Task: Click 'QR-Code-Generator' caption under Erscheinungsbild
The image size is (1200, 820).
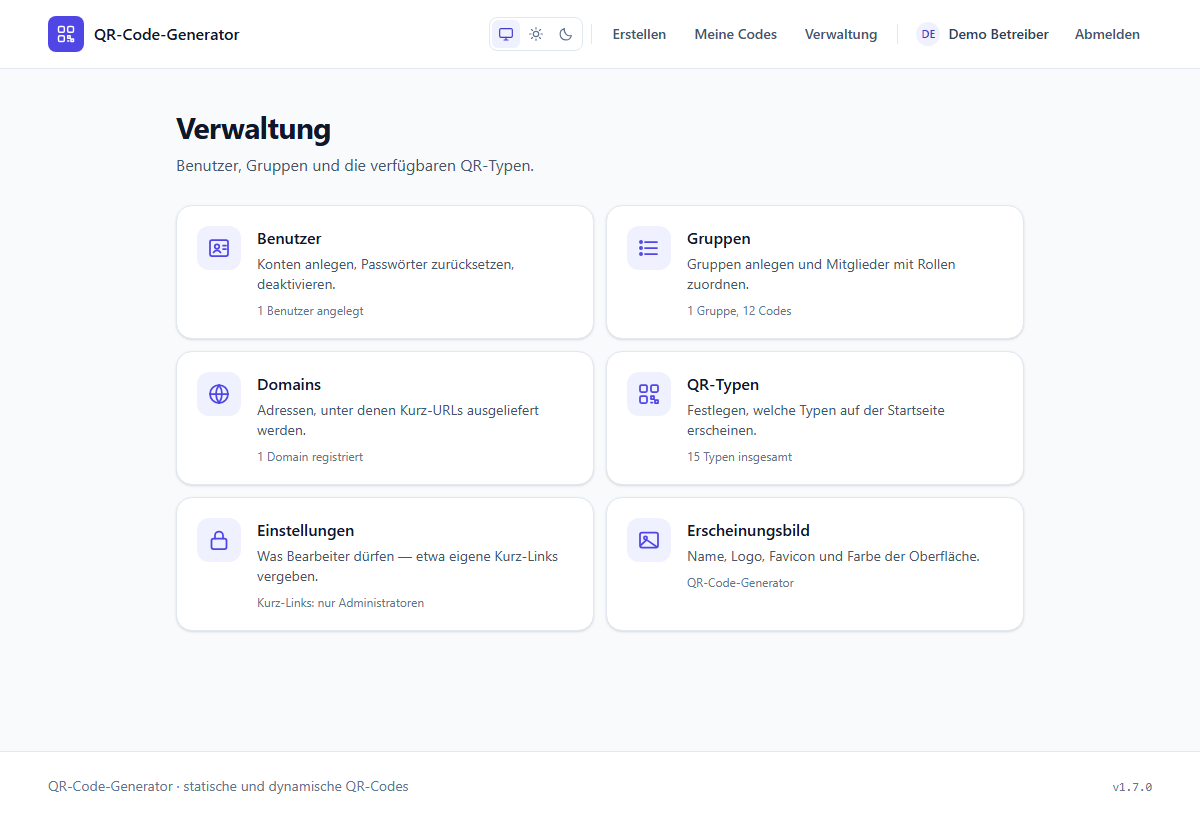Action: (x=740, y=583)
